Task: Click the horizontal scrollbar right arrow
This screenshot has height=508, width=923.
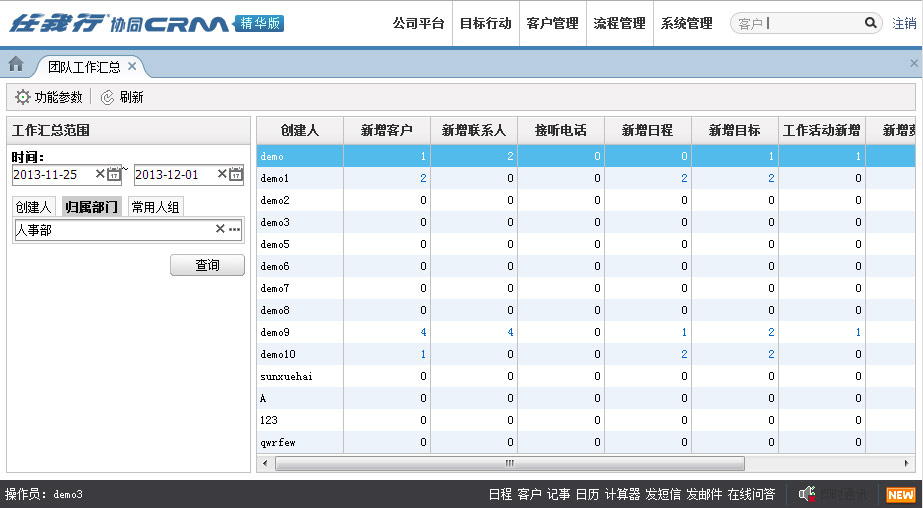Action: coord(908,463)
